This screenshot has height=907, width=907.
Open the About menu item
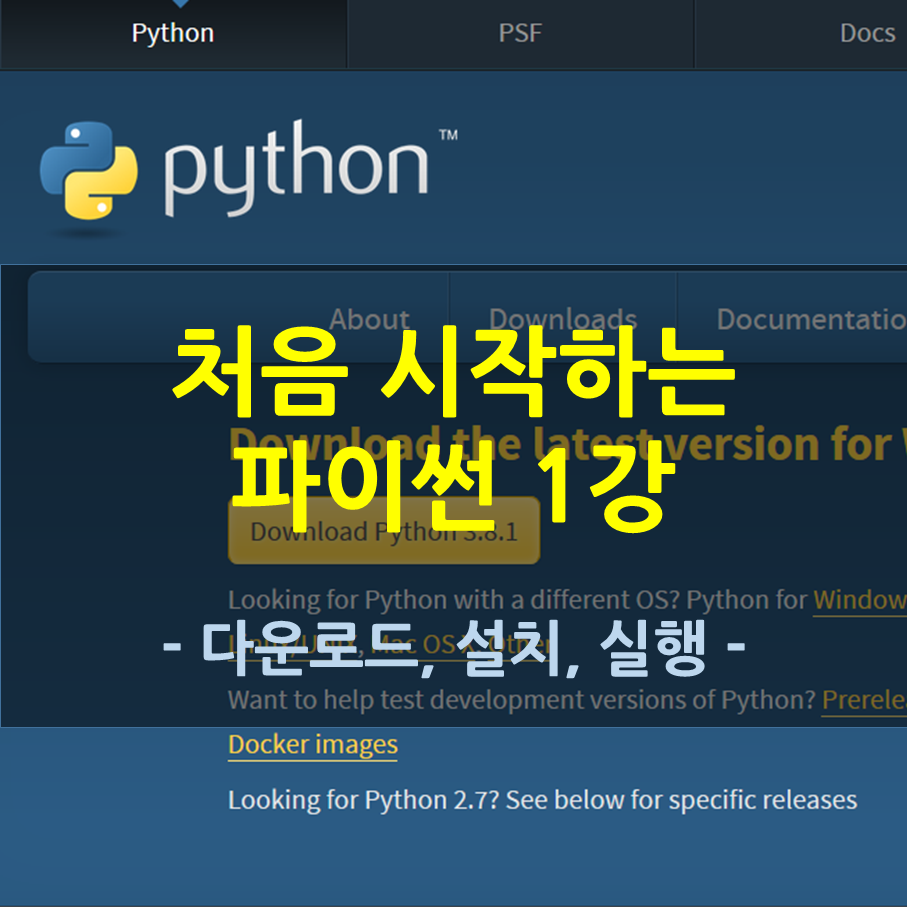point(369,319)
